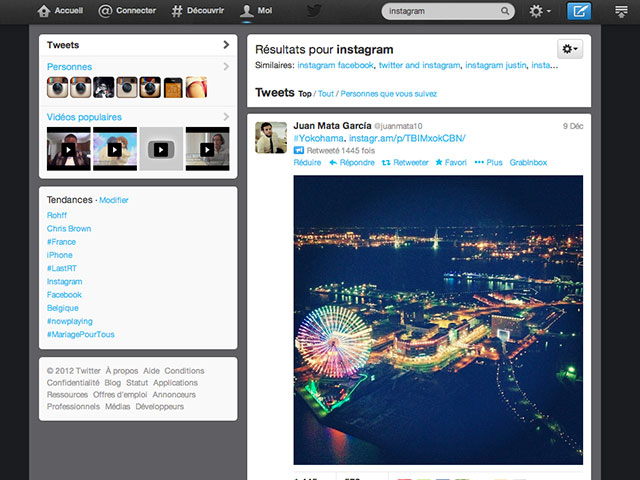Image resolution: width=640 pixels, height=480 pixels.
Task: Click the notification tray icon at far right
Action: pos(621,11)
